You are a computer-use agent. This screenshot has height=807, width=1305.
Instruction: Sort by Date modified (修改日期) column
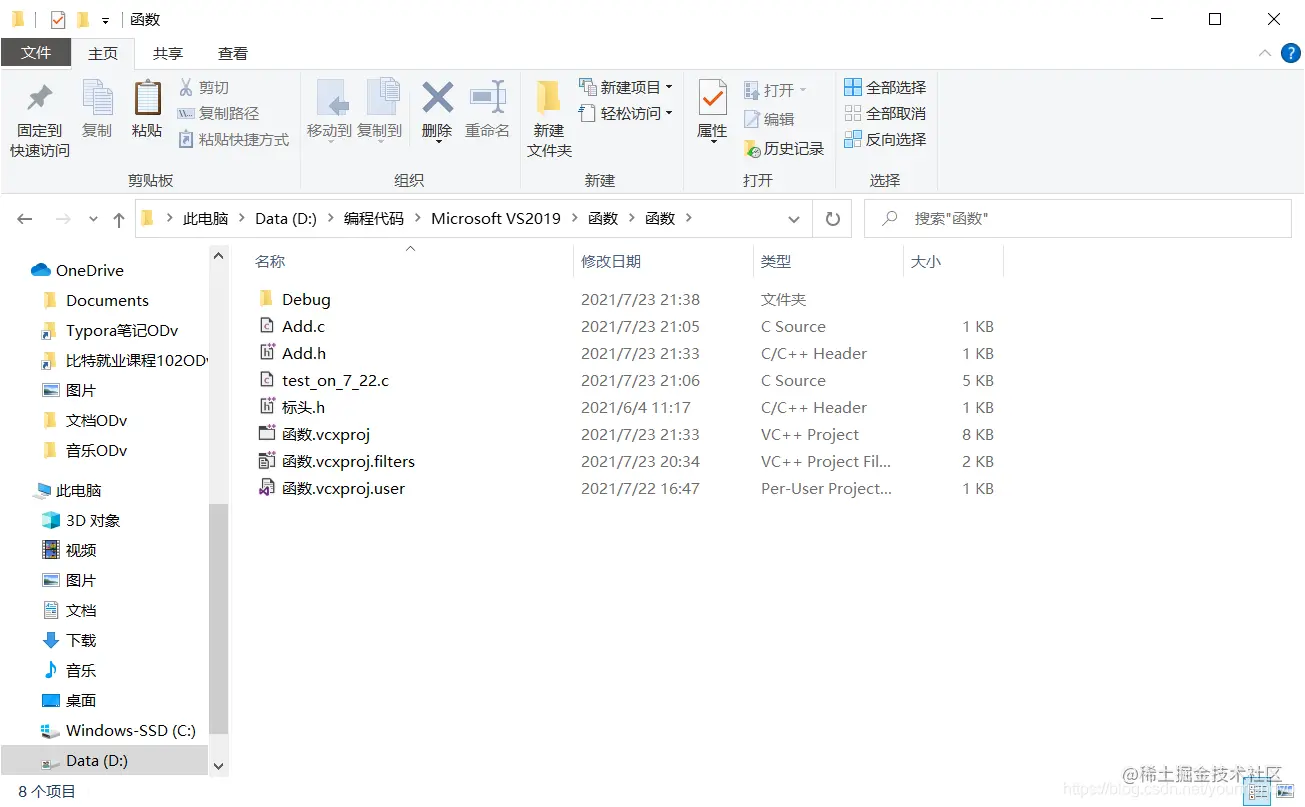(611, 262)
